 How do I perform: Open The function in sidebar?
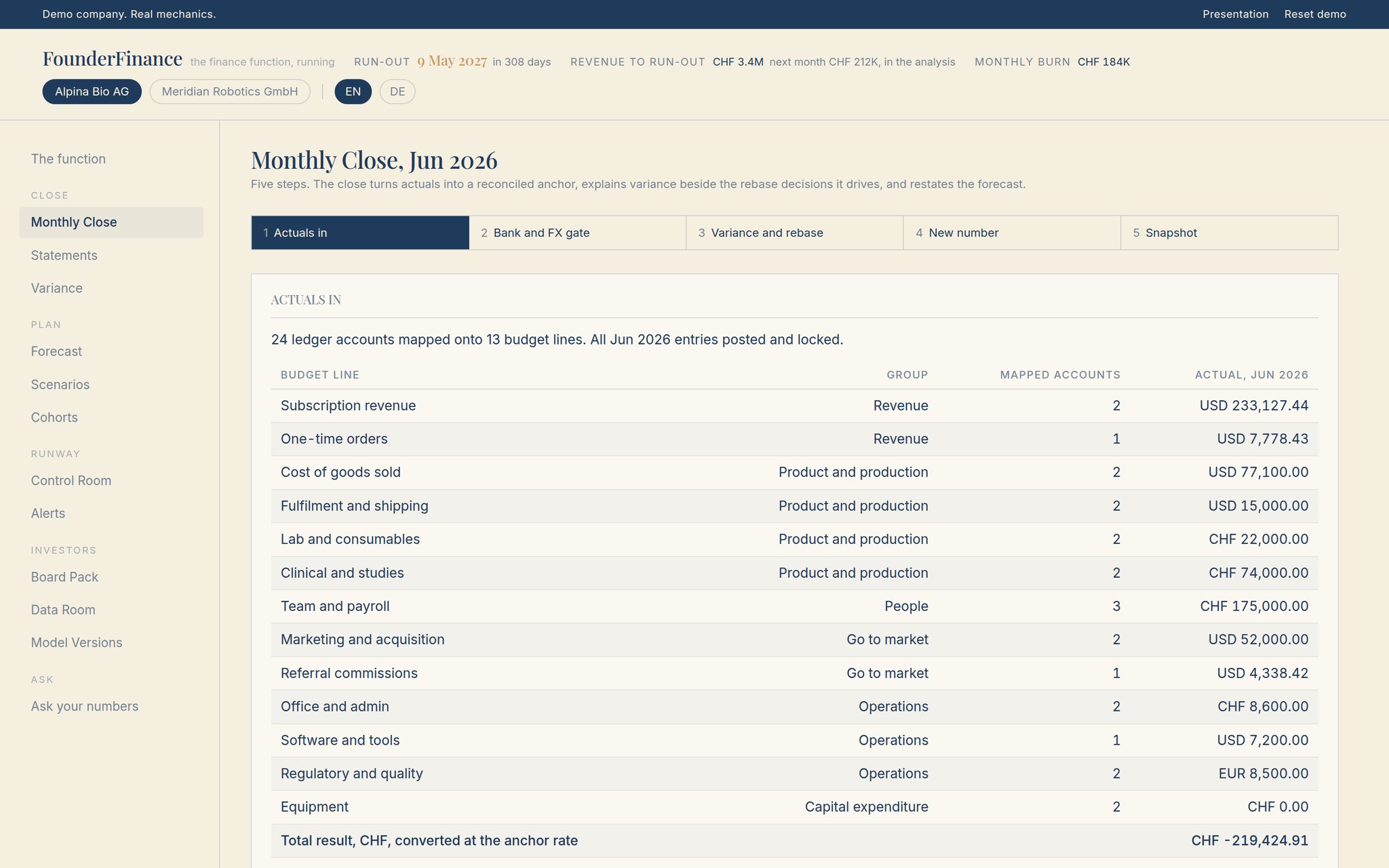[x=69, y=159]
